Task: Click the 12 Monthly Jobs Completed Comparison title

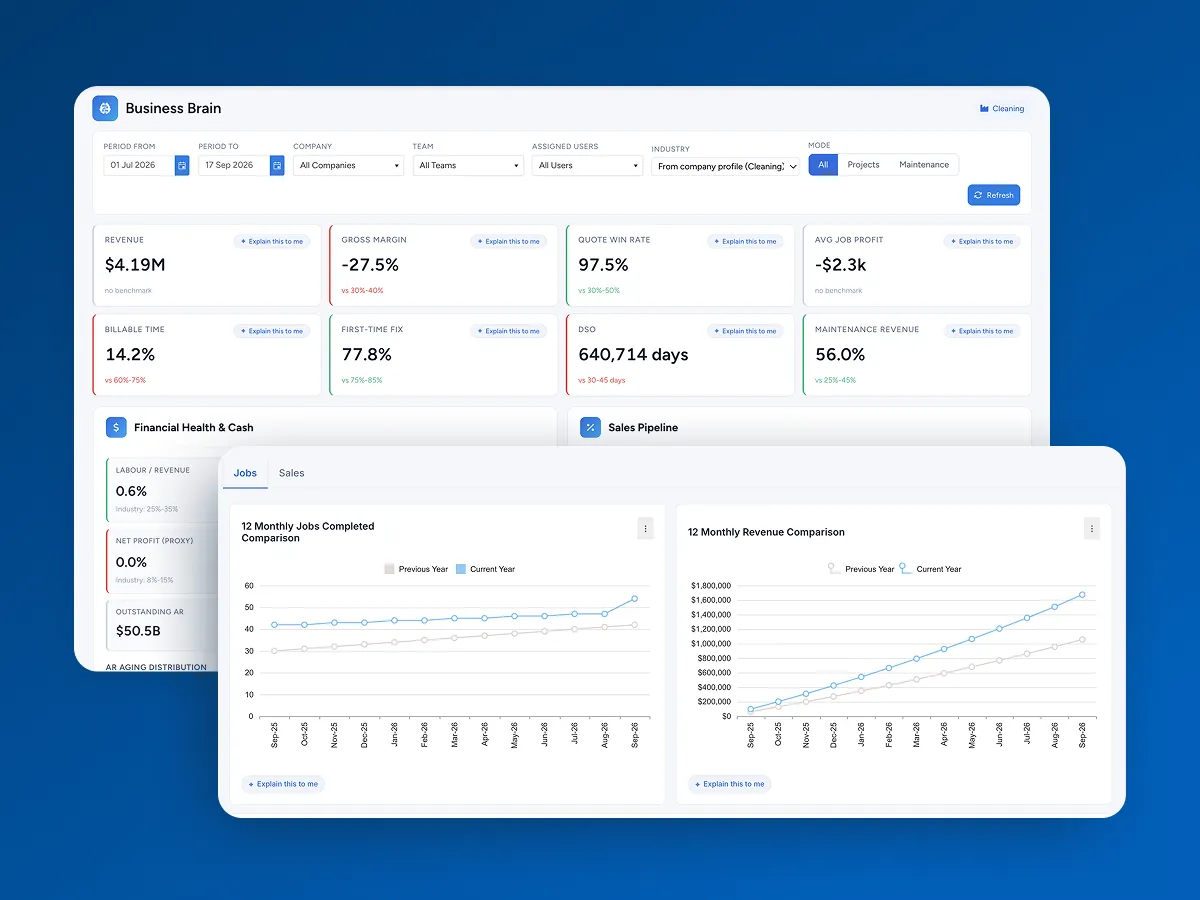Action: click(x=308, y=532)
